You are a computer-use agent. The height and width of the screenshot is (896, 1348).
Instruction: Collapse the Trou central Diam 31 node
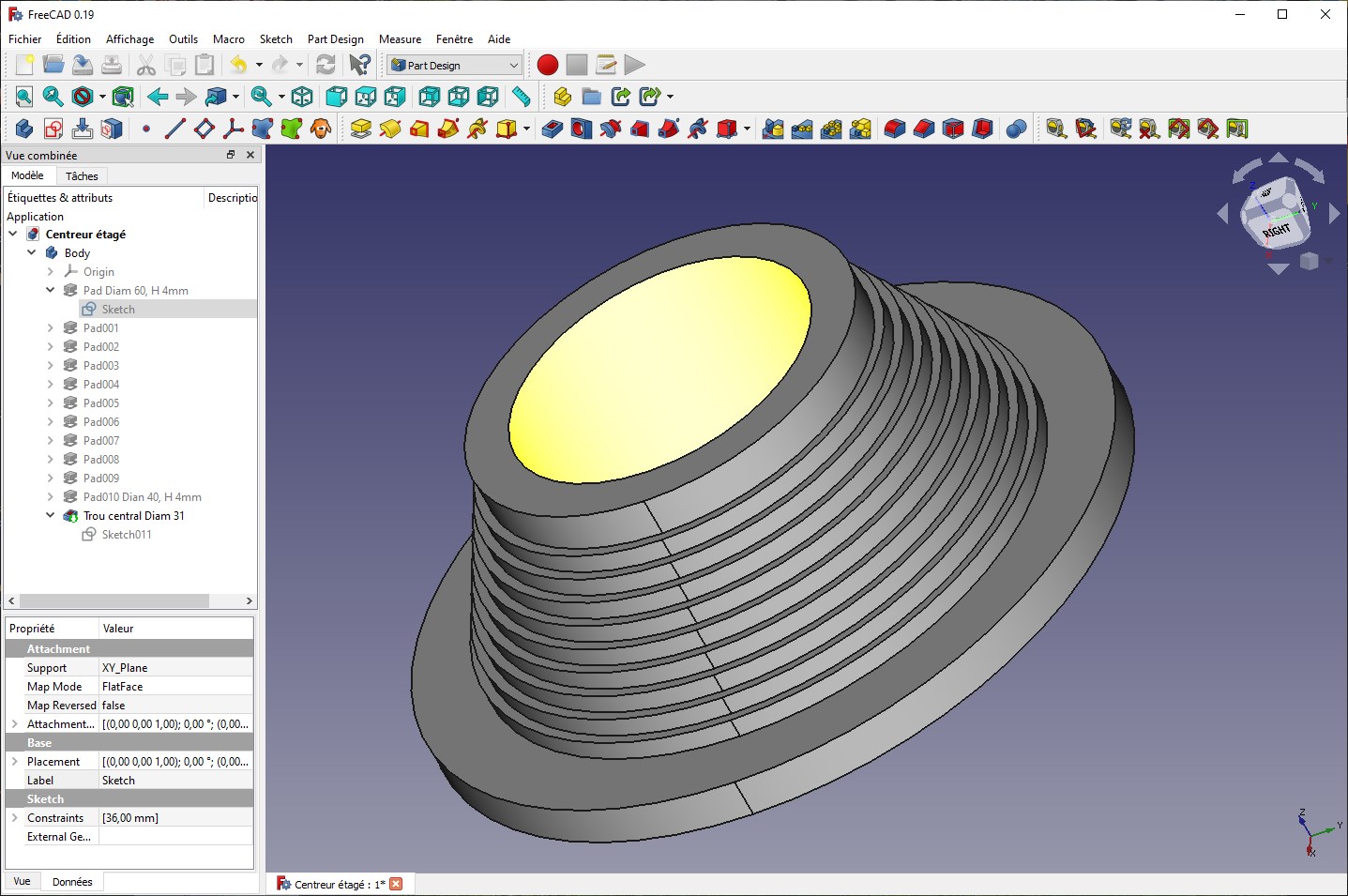[x=51, y=515]
